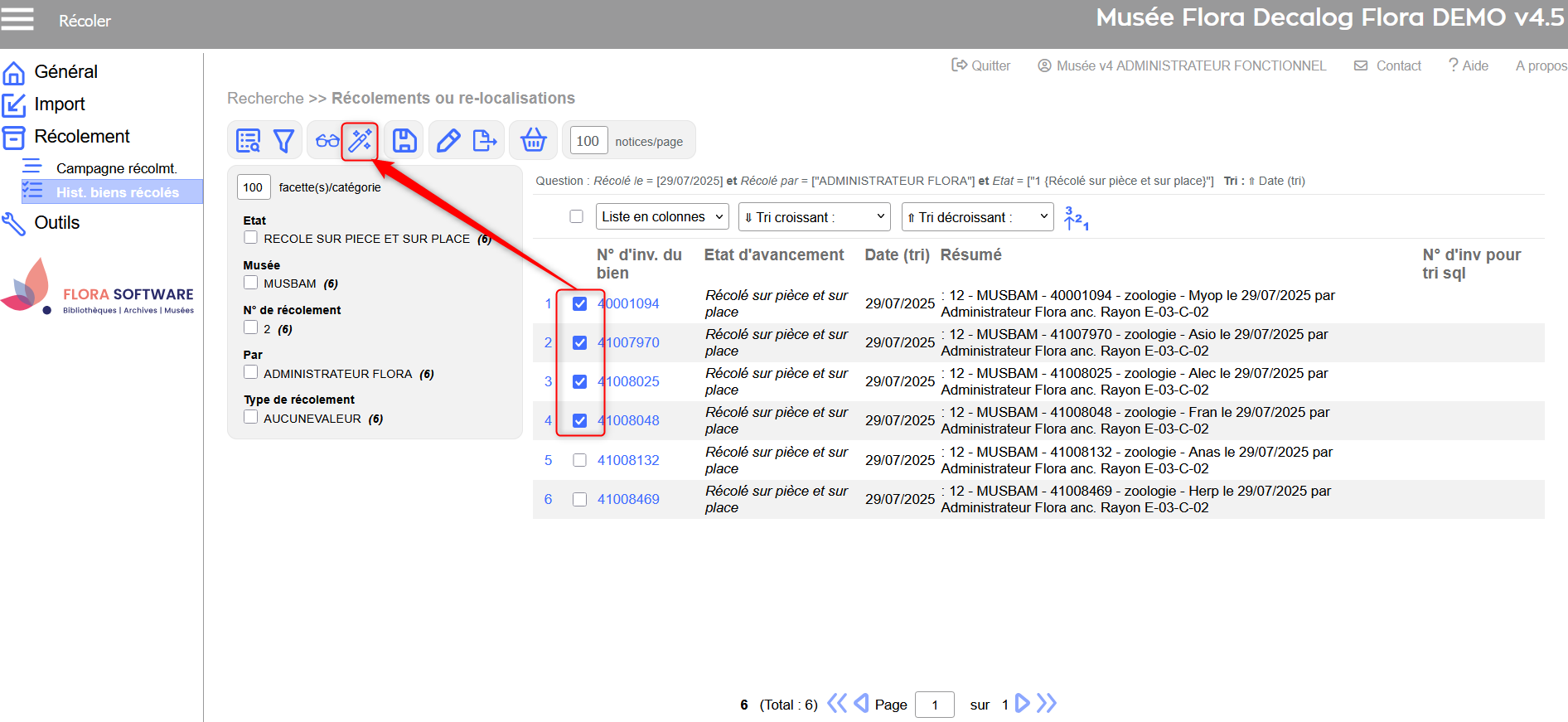The width and height of the screenshot is (1568, 722).
Task: Toggle the select-all checkbox above results
Action: [576, 216]
